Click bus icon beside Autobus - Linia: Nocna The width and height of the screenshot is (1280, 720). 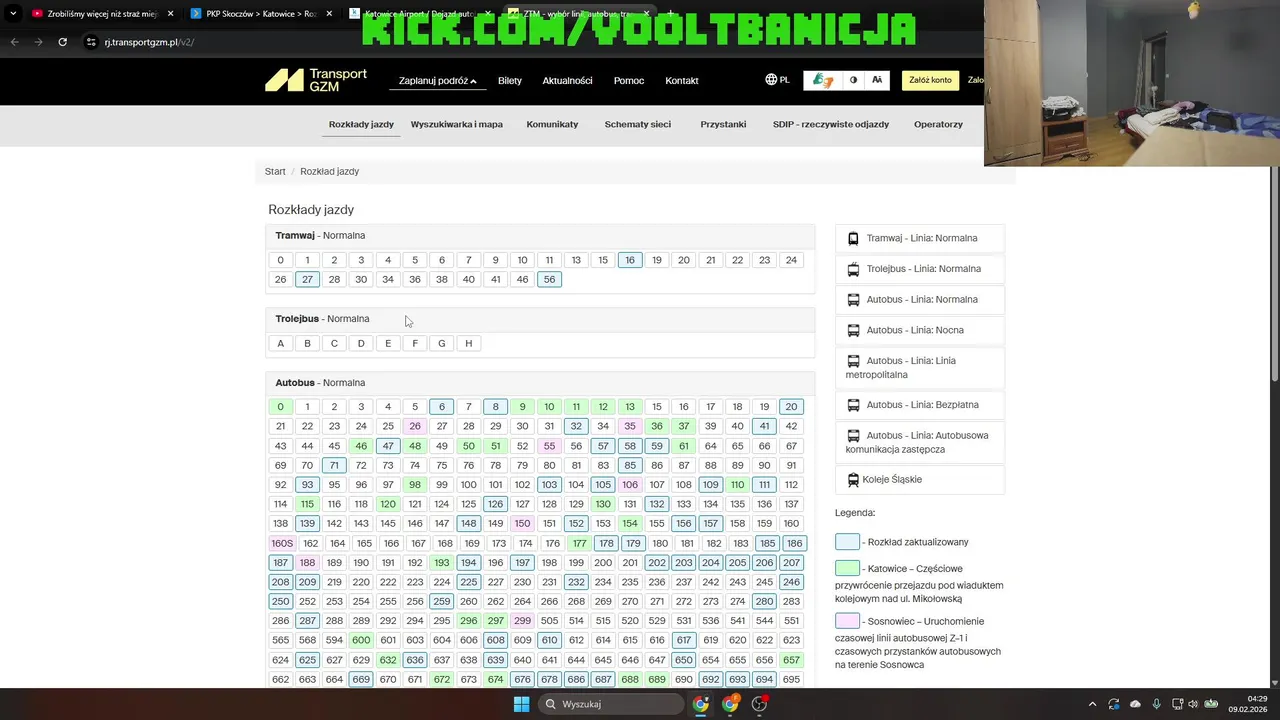[x=853, y=330]
